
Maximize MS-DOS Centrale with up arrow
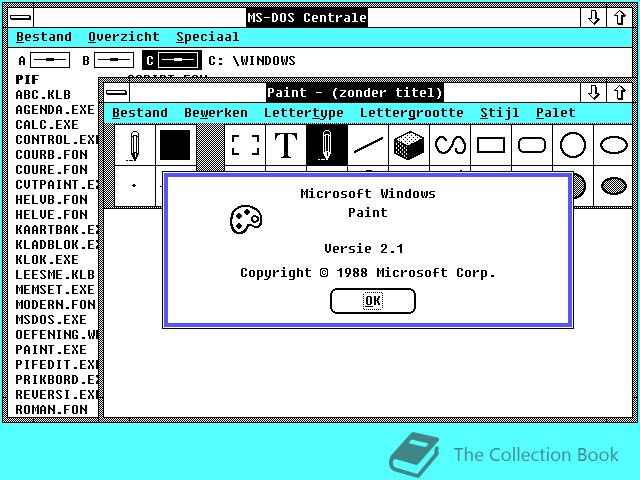pos(620,18)
